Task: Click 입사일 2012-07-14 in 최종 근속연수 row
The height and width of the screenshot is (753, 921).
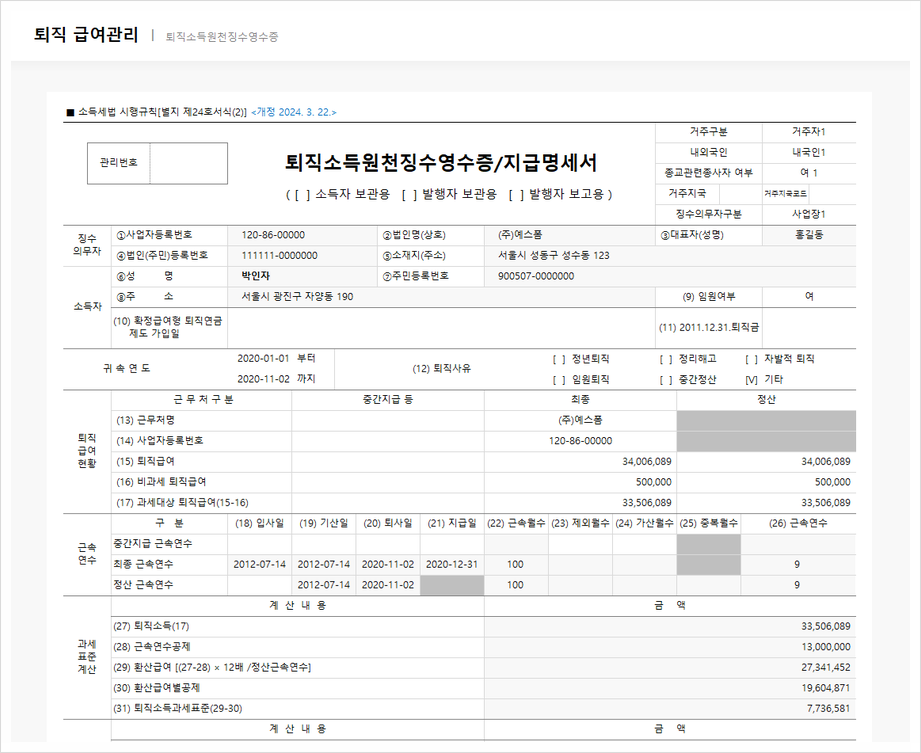Action: (x=260, y=564)
